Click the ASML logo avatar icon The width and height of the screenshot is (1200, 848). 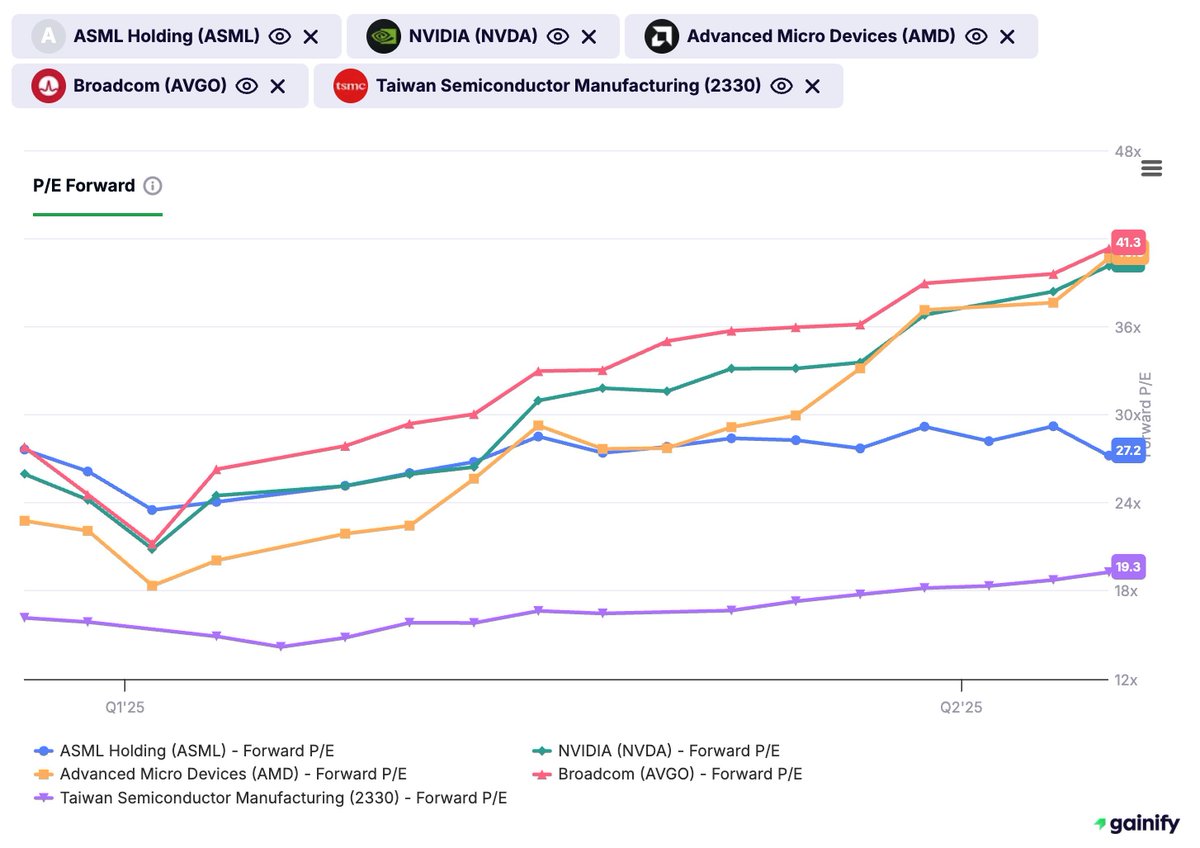pos(48,37)
